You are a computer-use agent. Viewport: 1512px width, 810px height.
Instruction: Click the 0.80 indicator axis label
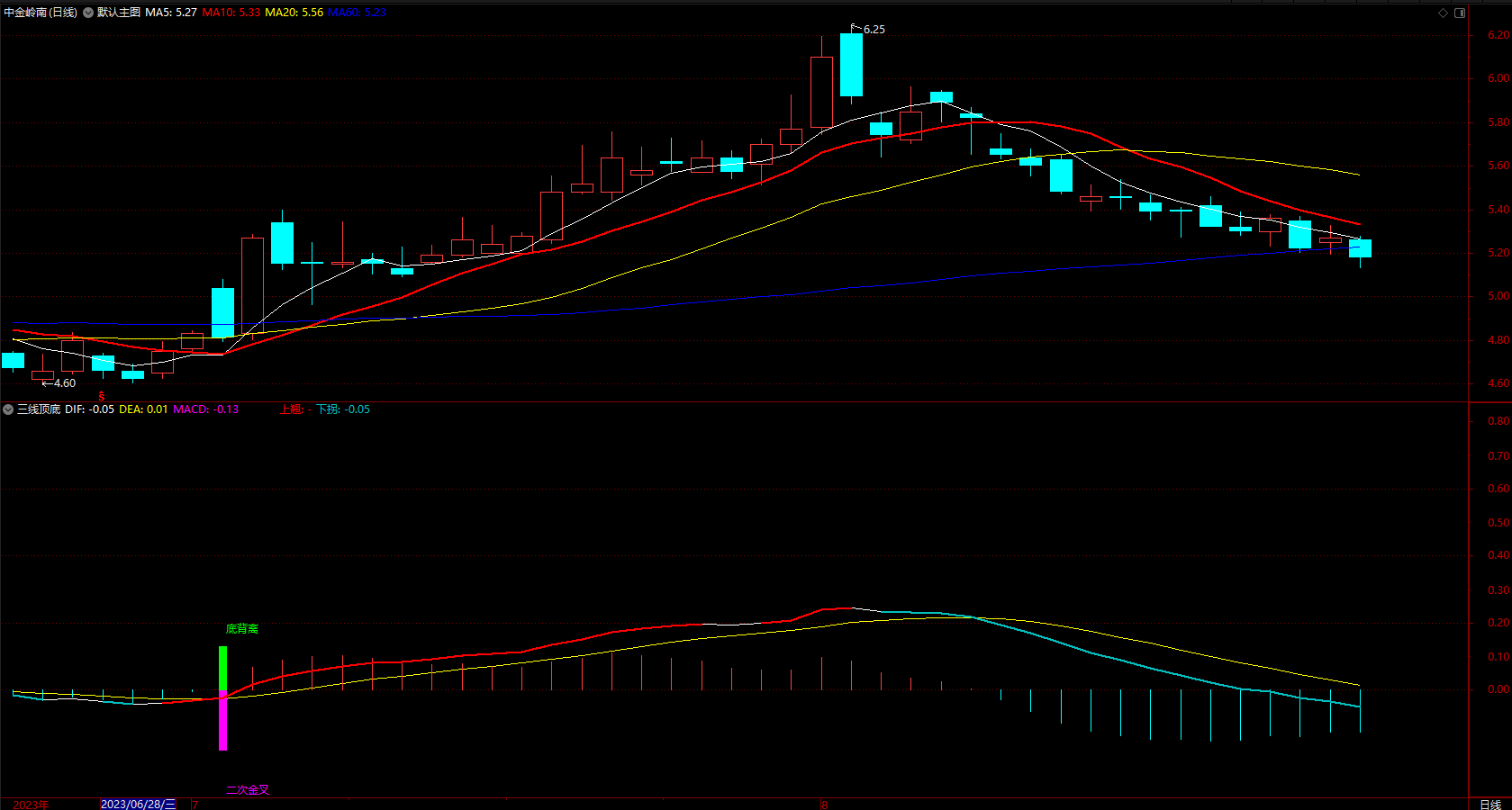coord(1498,421)
